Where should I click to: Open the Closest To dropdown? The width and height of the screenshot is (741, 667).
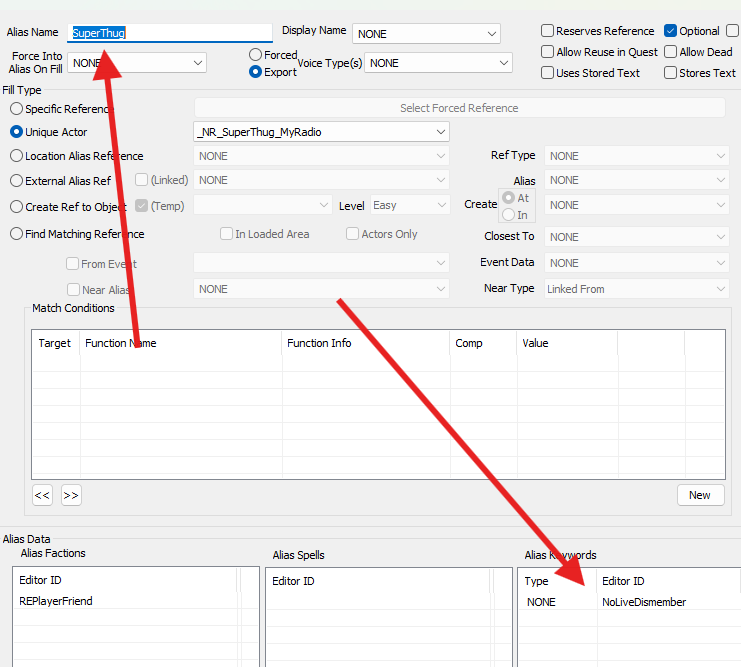637,237
